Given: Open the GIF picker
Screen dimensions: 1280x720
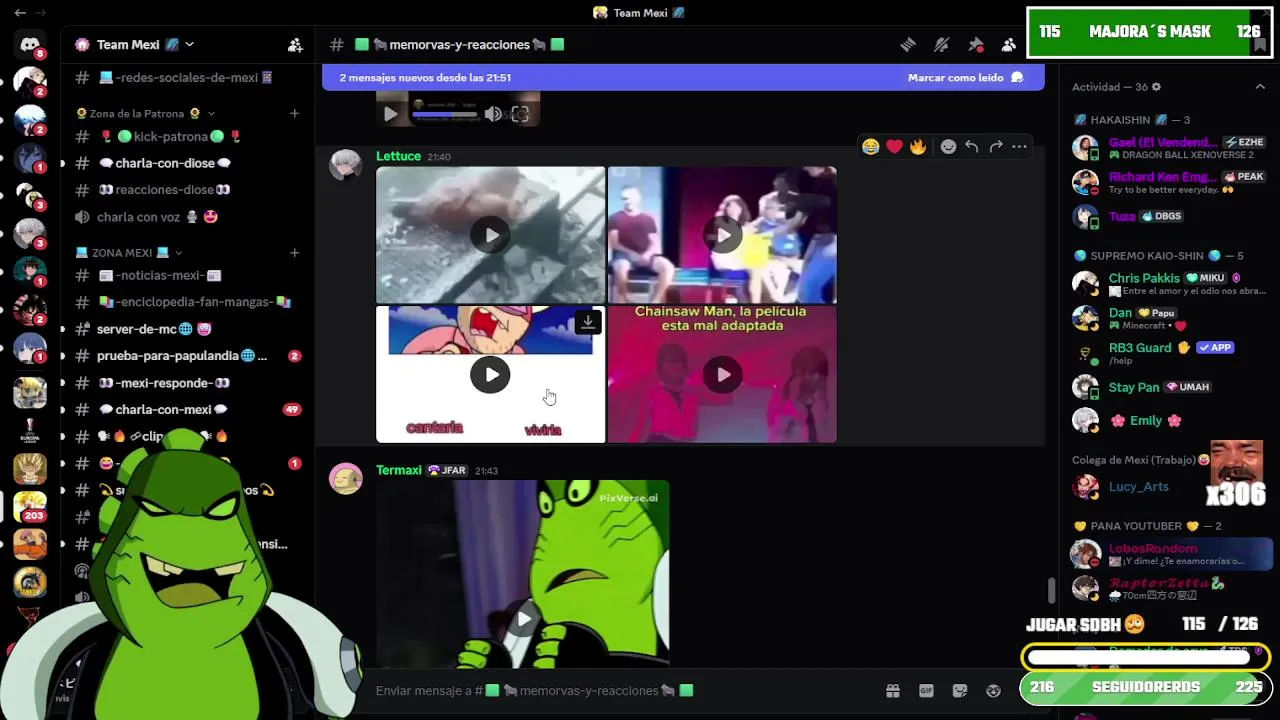Looking at the screenshot, I should [x=926, y=691].
